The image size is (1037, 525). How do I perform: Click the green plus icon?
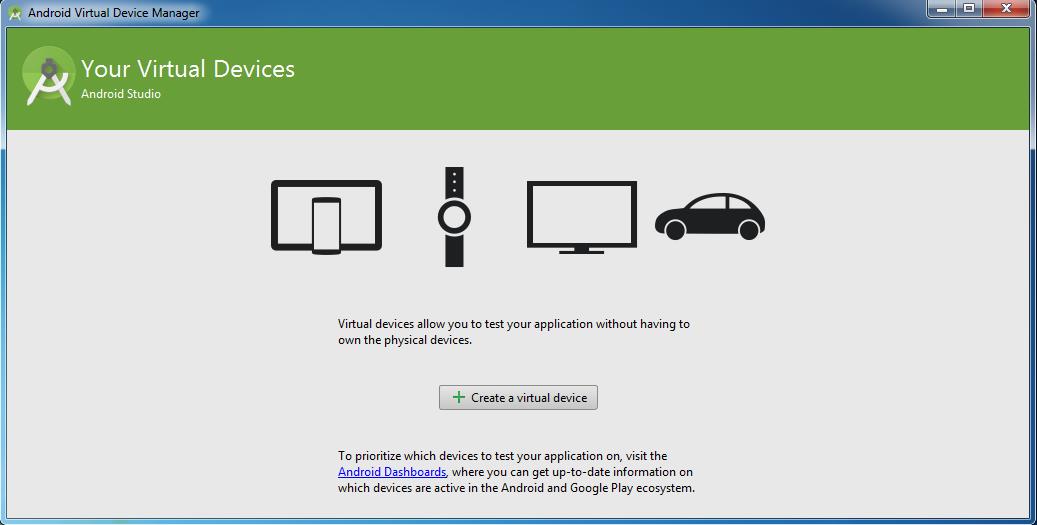tap(458, 397)
